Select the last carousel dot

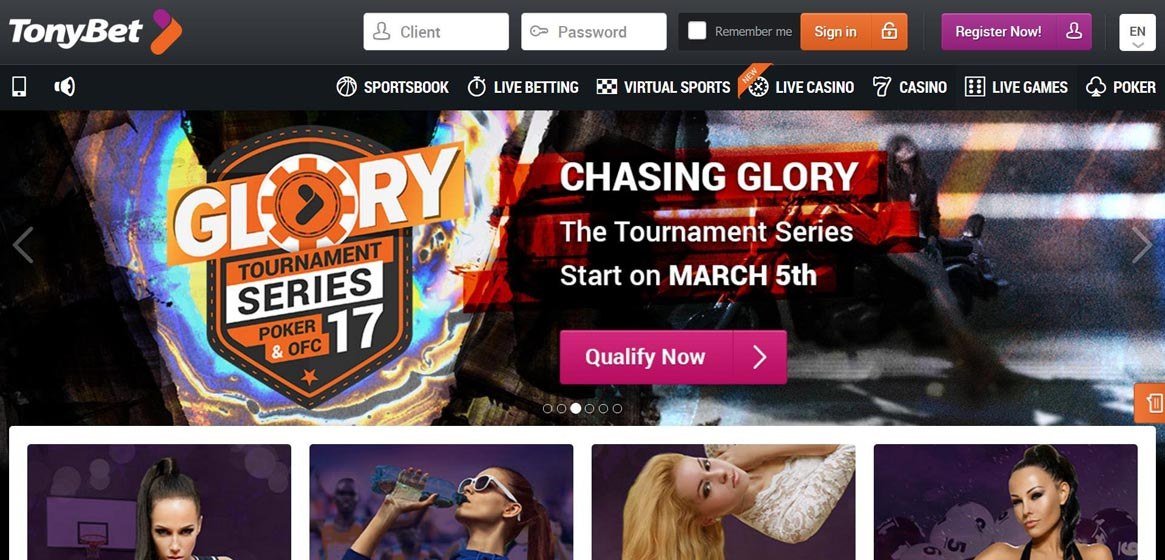coord(617,408)
